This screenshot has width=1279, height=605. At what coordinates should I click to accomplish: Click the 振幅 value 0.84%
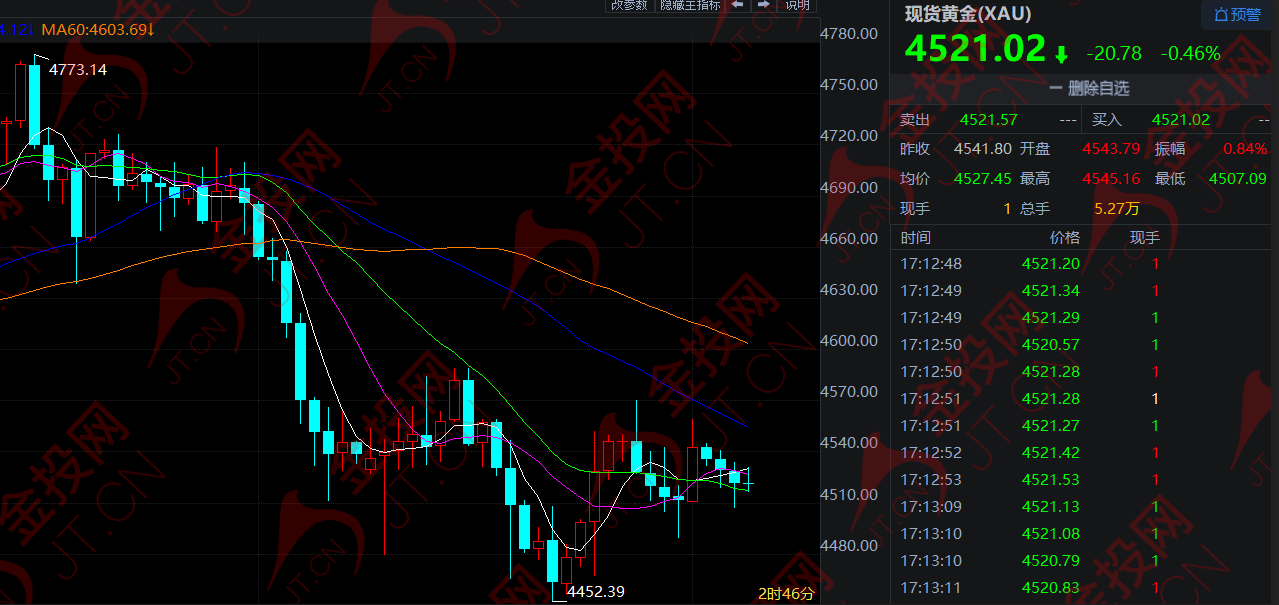(1245, 149)
